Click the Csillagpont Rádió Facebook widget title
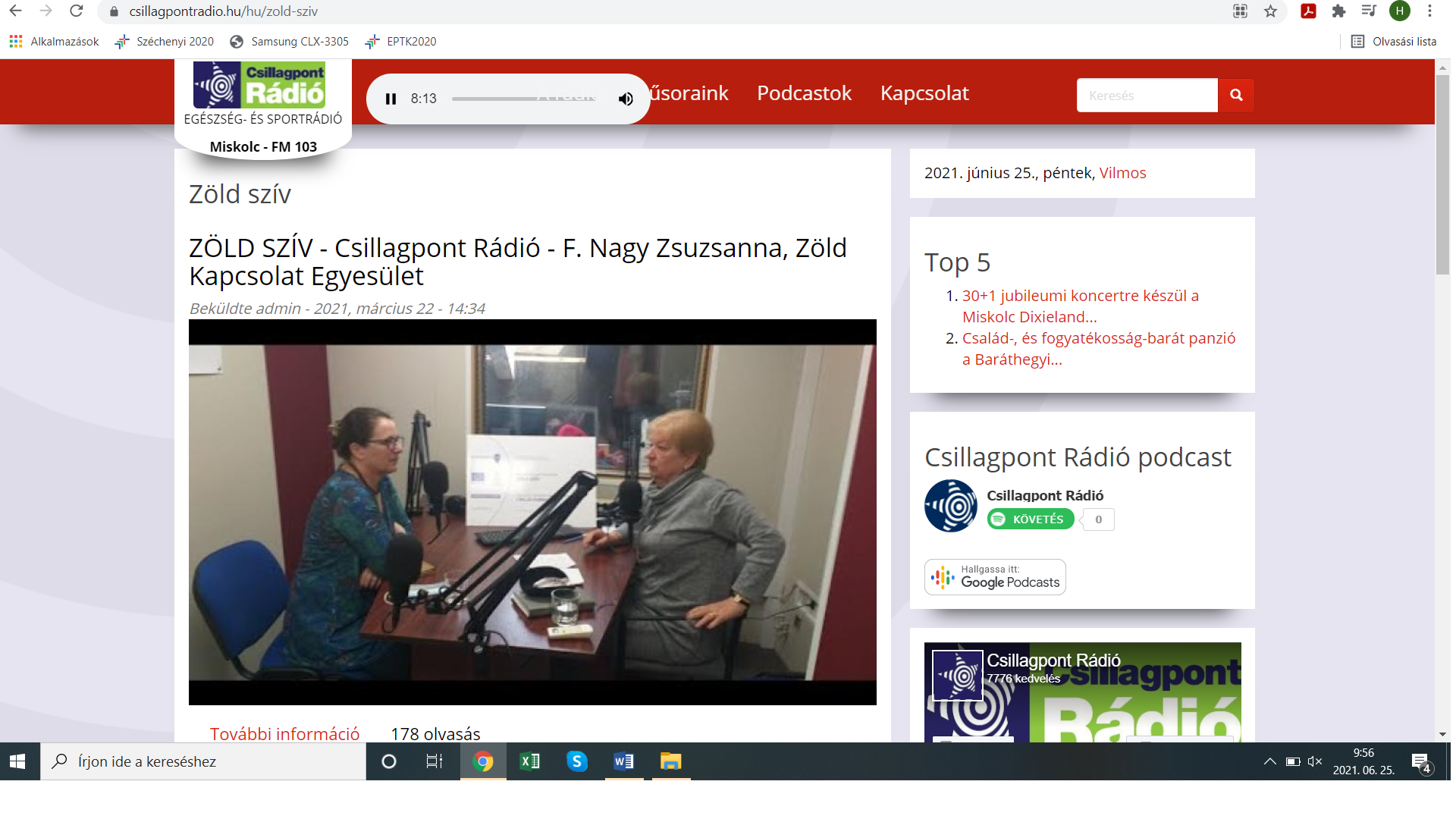Viewport: 1456px width, 819px height. 1053,660
